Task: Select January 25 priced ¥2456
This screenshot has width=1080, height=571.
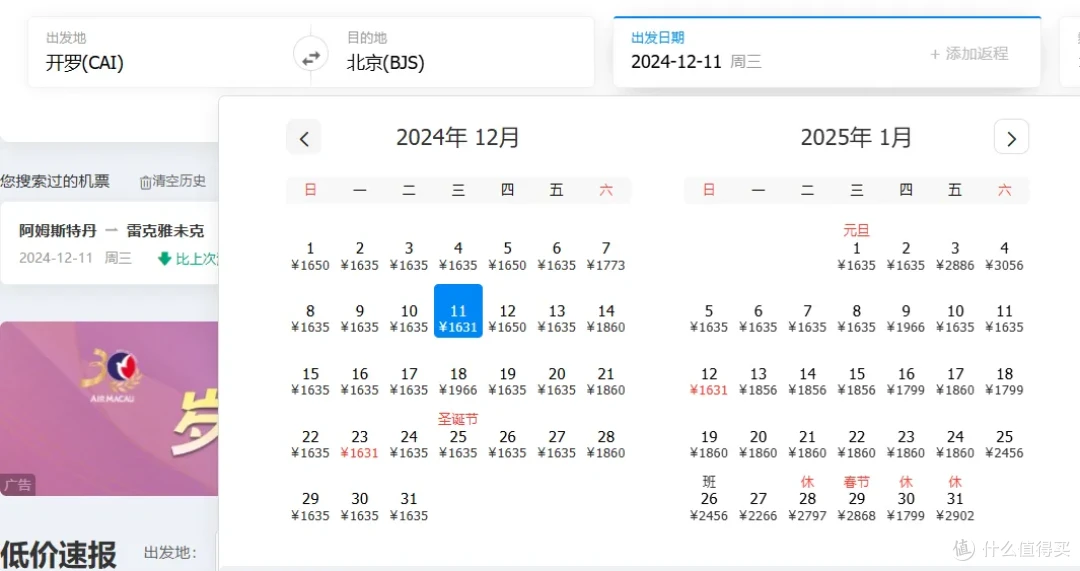Action: pos(1004,444)
